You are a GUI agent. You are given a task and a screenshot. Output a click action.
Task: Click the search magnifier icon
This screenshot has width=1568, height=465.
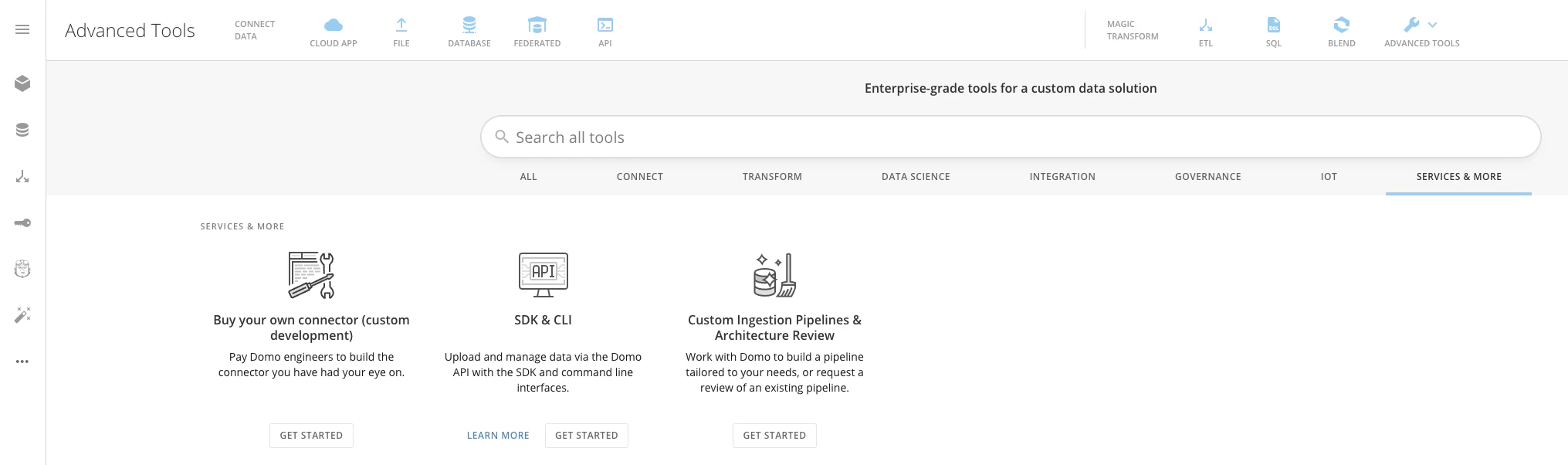[502, 137]
